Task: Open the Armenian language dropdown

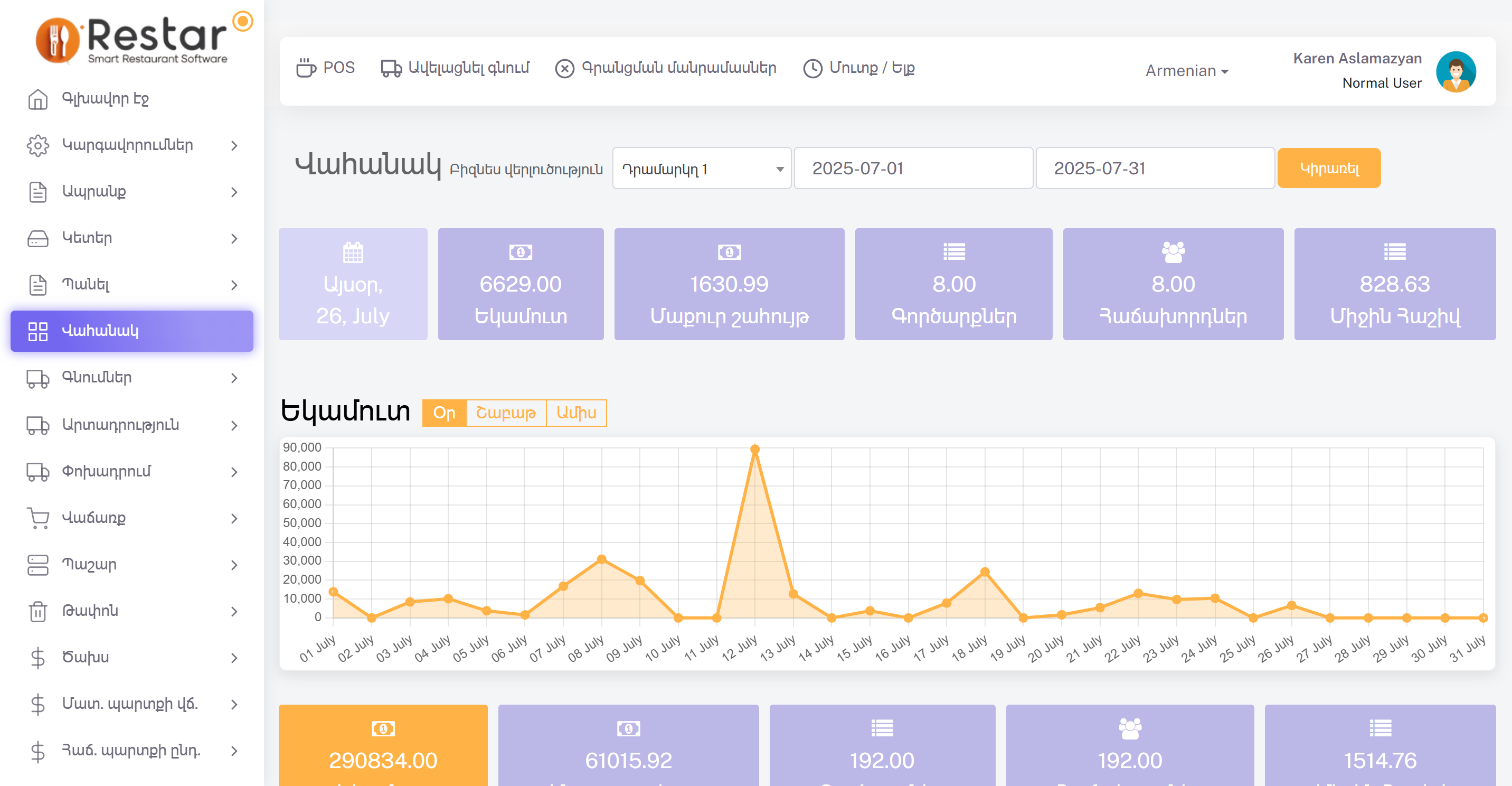Action: pos(1186,71)
